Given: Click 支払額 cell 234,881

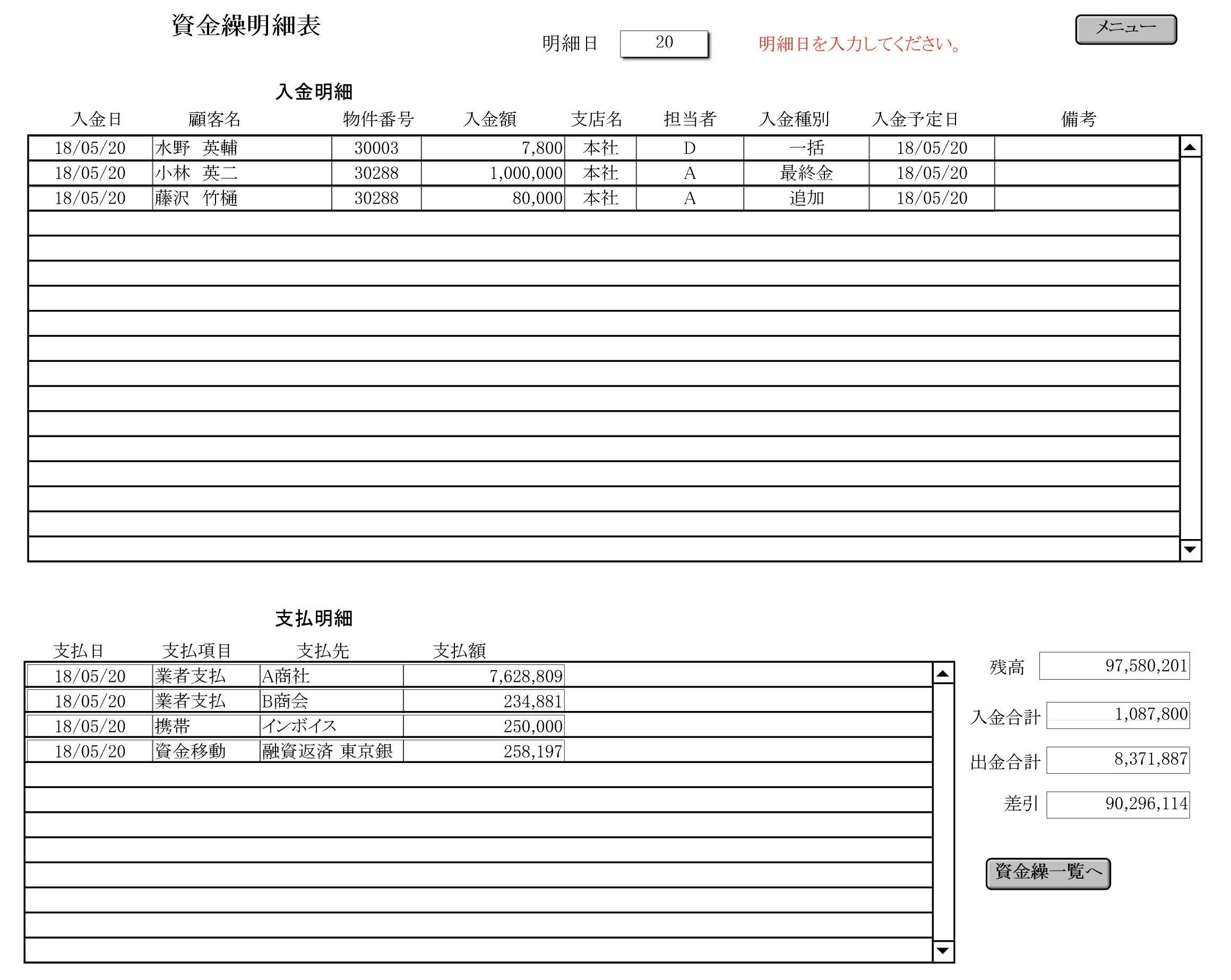Looking at the screenshot, I should click(484, 701).
